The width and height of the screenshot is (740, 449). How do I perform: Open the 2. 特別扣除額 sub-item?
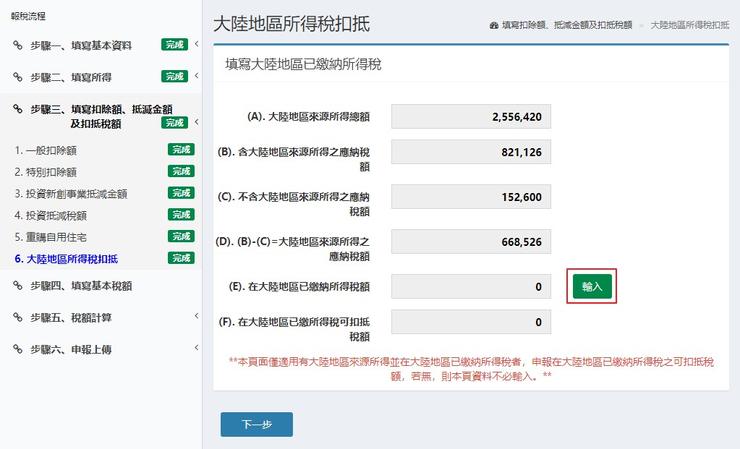coord(45,171)
